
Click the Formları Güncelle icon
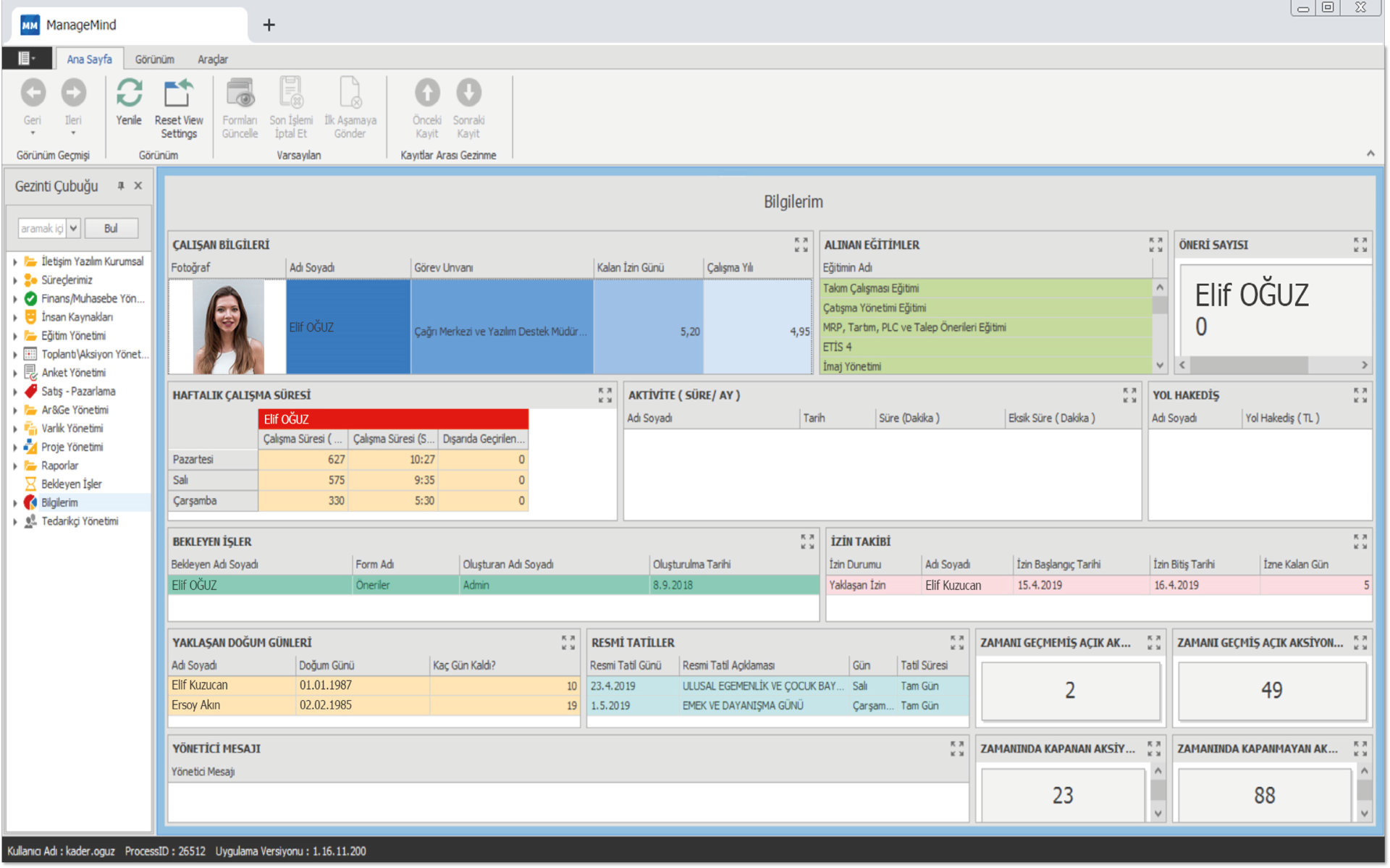pos(240,93)
